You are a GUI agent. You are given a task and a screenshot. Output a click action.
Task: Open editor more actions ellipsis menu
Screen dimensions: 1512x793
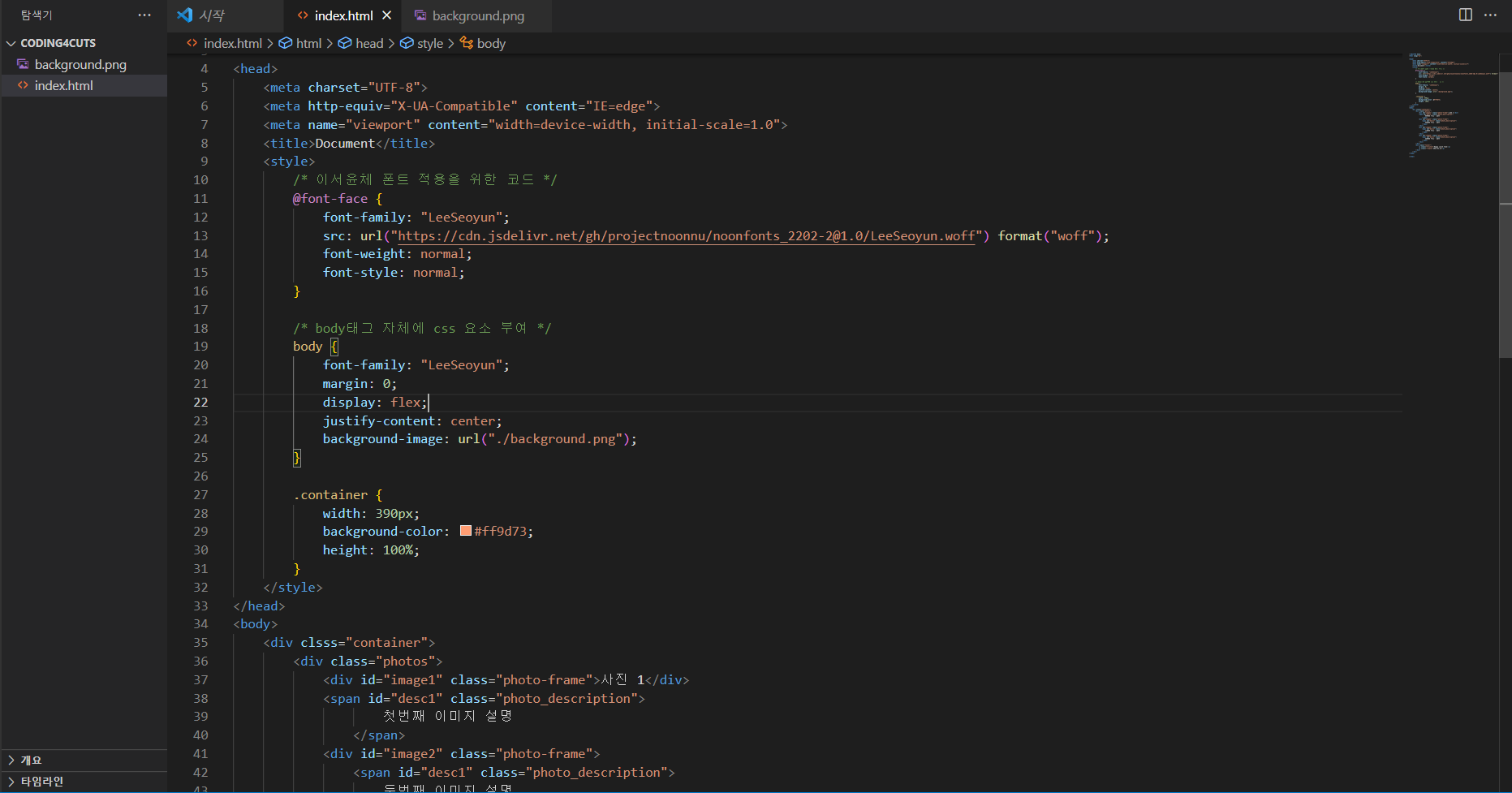[x=1491, y=15]
